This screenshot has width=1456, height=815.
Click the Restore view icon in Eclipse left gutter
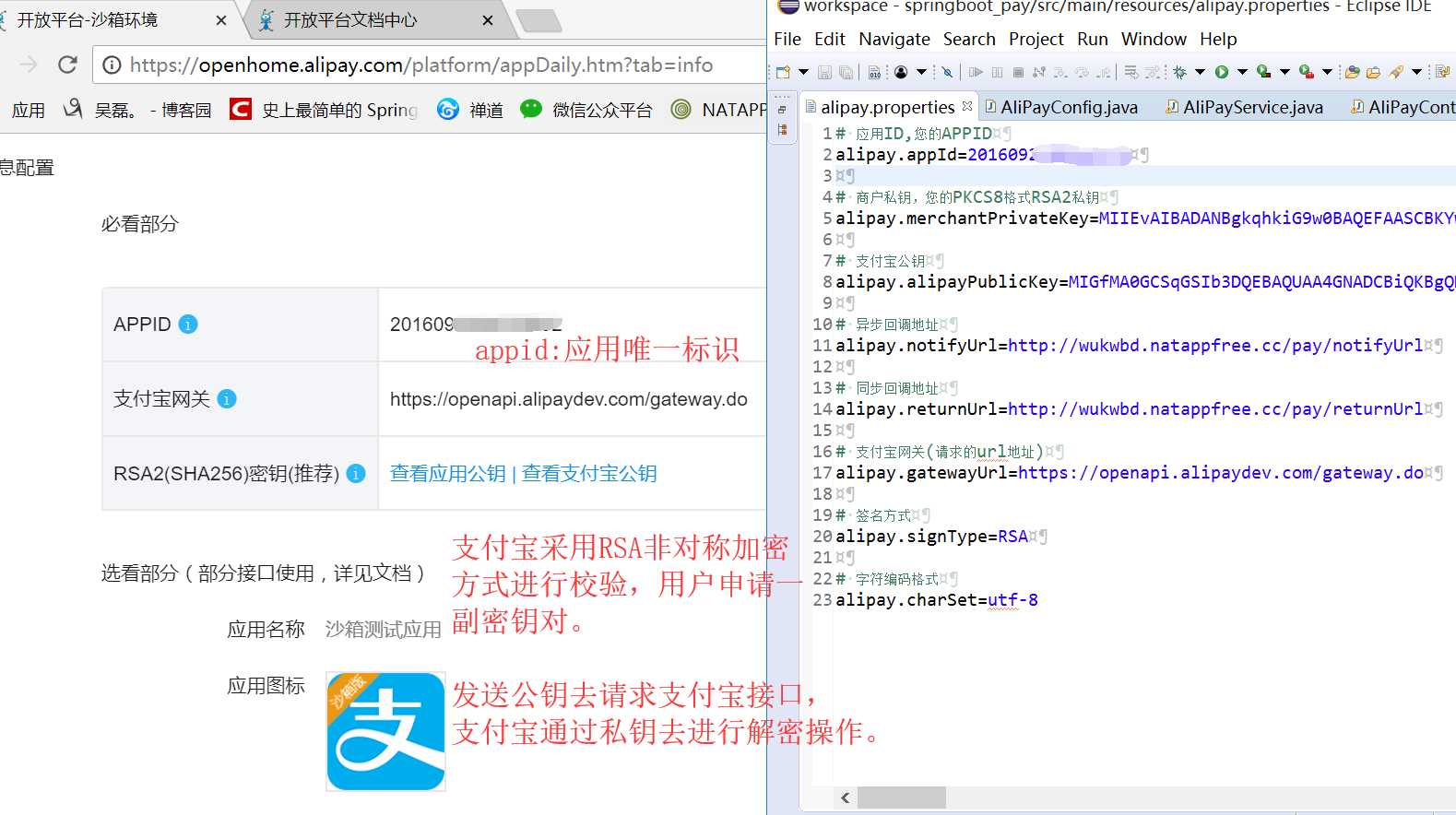click(782, 110)
